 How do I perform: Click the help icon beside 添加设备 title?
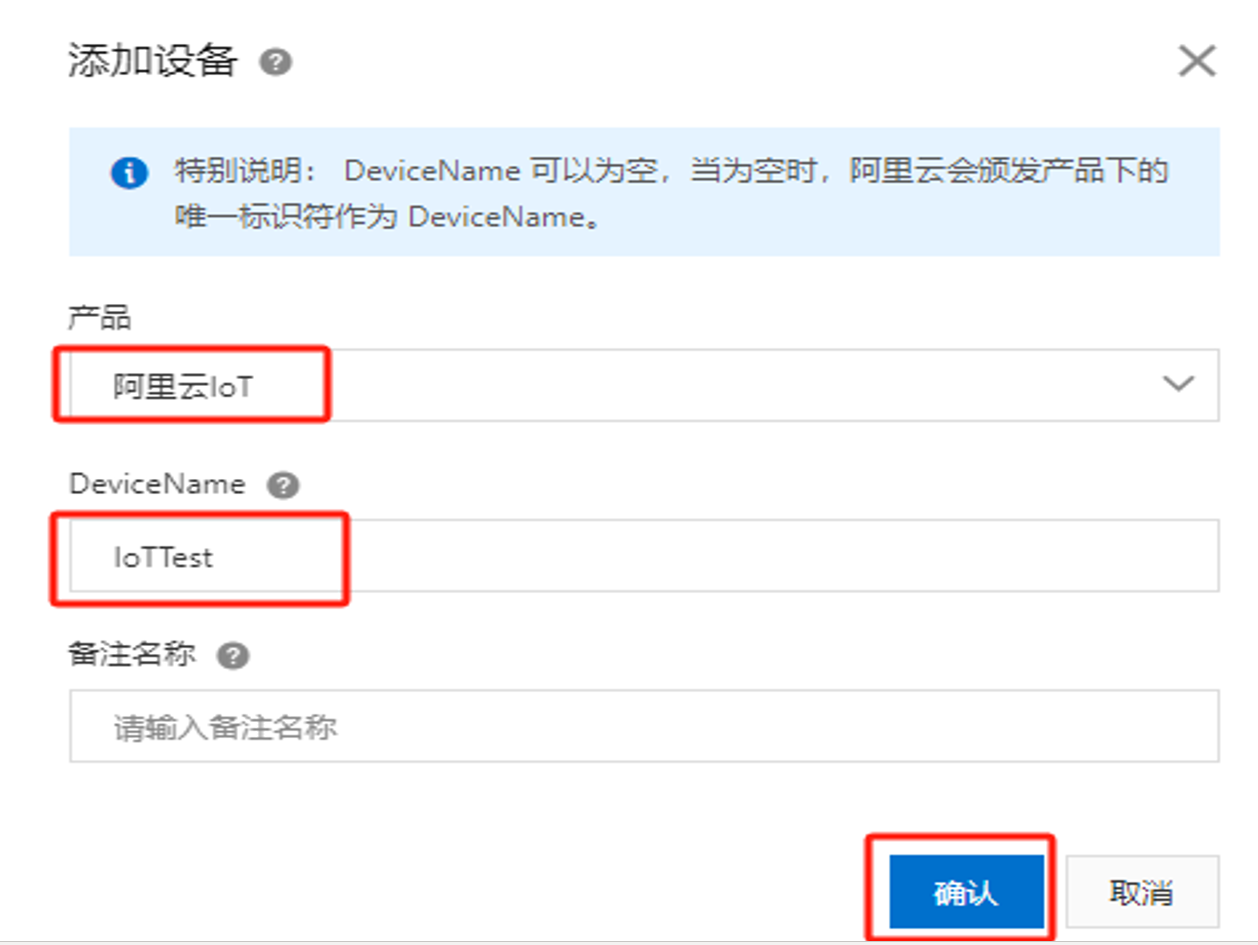click(276, 62)
